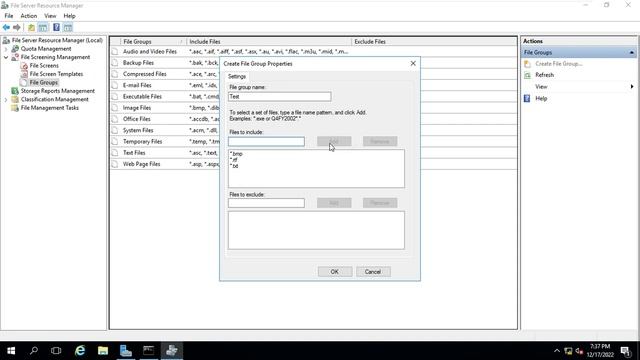Select *.rtf in the include list
The height and width of the screenshot is (360, 640).
234,160
